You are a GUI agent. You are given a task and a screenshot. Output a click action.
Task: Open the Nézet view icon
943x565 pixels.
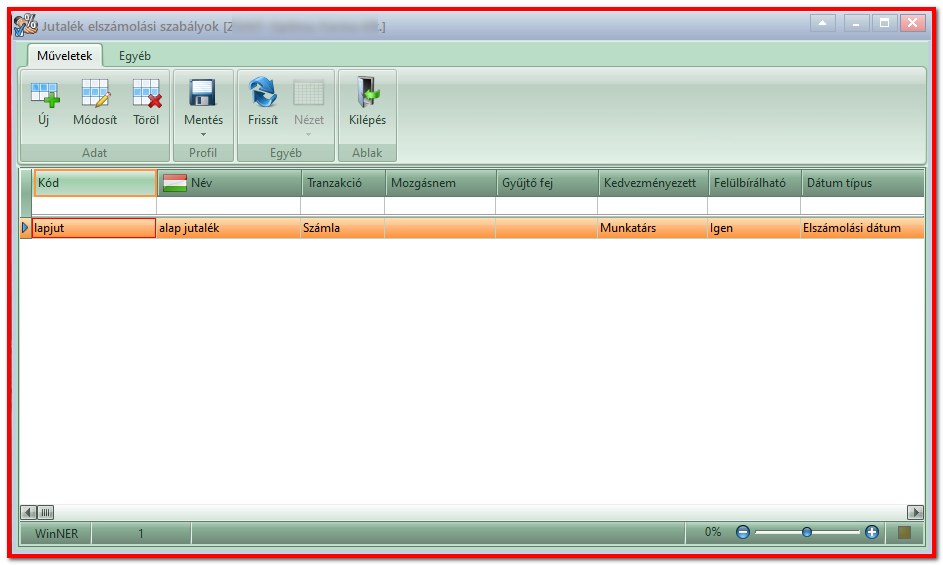pyautogui.click(x=309, y=93)
